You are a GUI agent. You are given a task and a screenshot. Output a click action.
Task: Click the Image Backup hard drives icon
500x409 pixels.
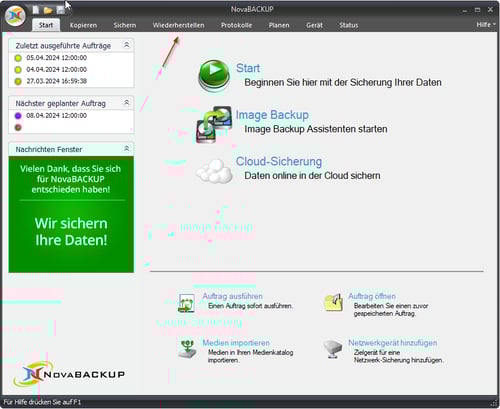point(214,124)
